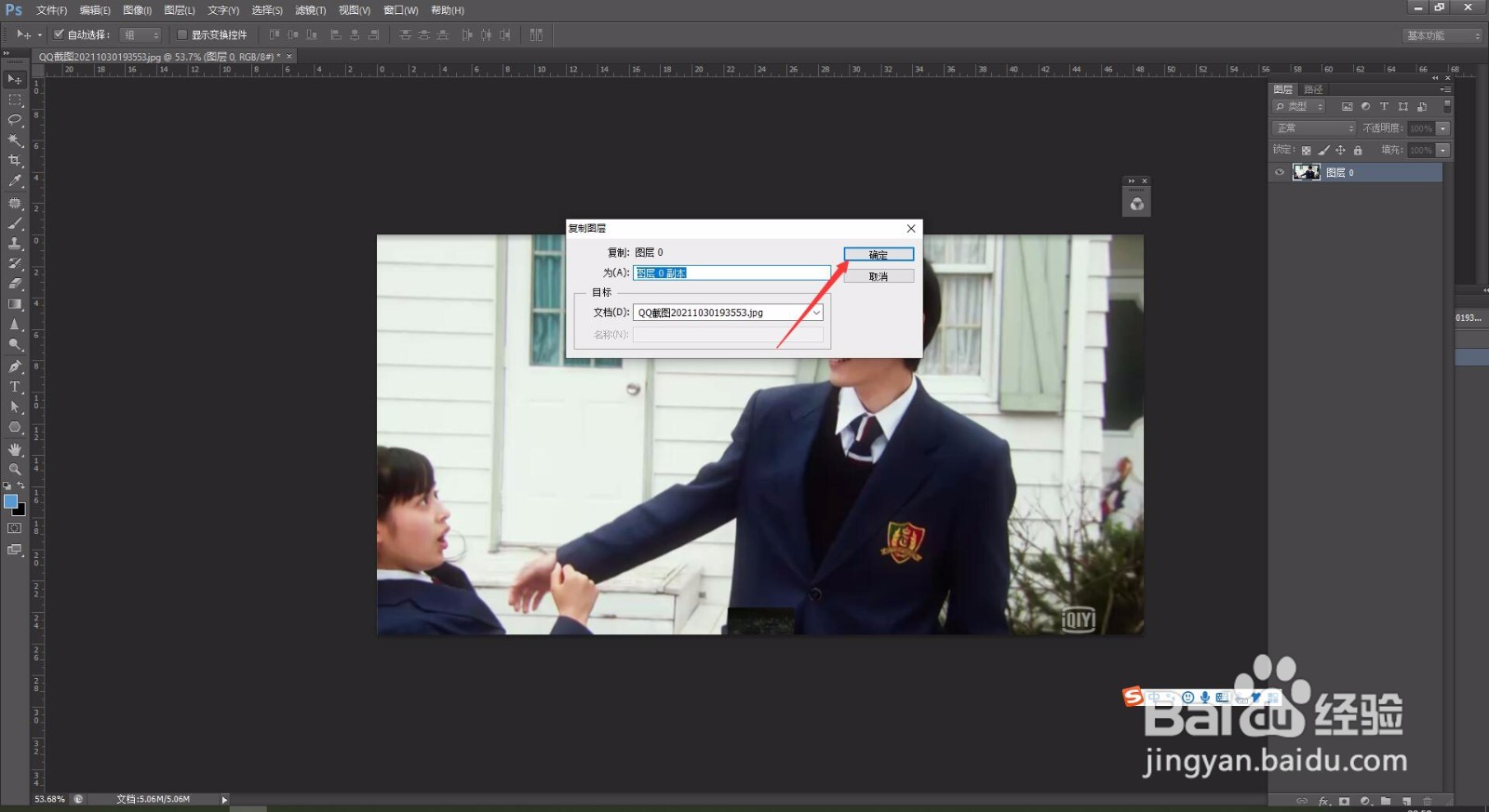The width and height of the screenshot is (1489, 812).
Task: Open the workspace switcher dropdown
Action: pyautogui.click(x=1442, y=35)
